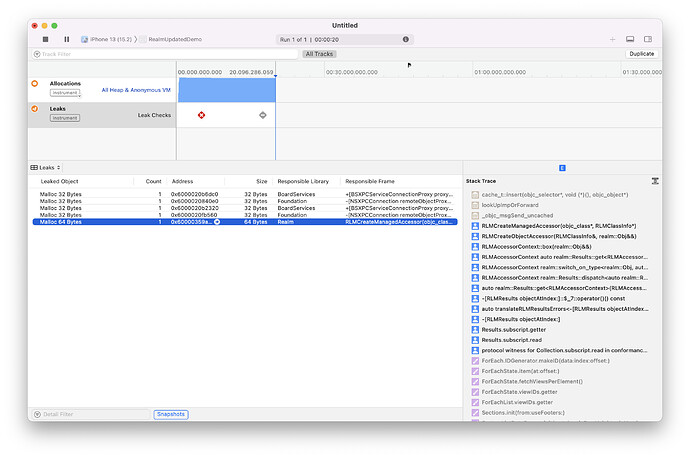The image size is (690, 458).
Task: Sort by the Responsible Library column header
Action: tap(304, 181)
